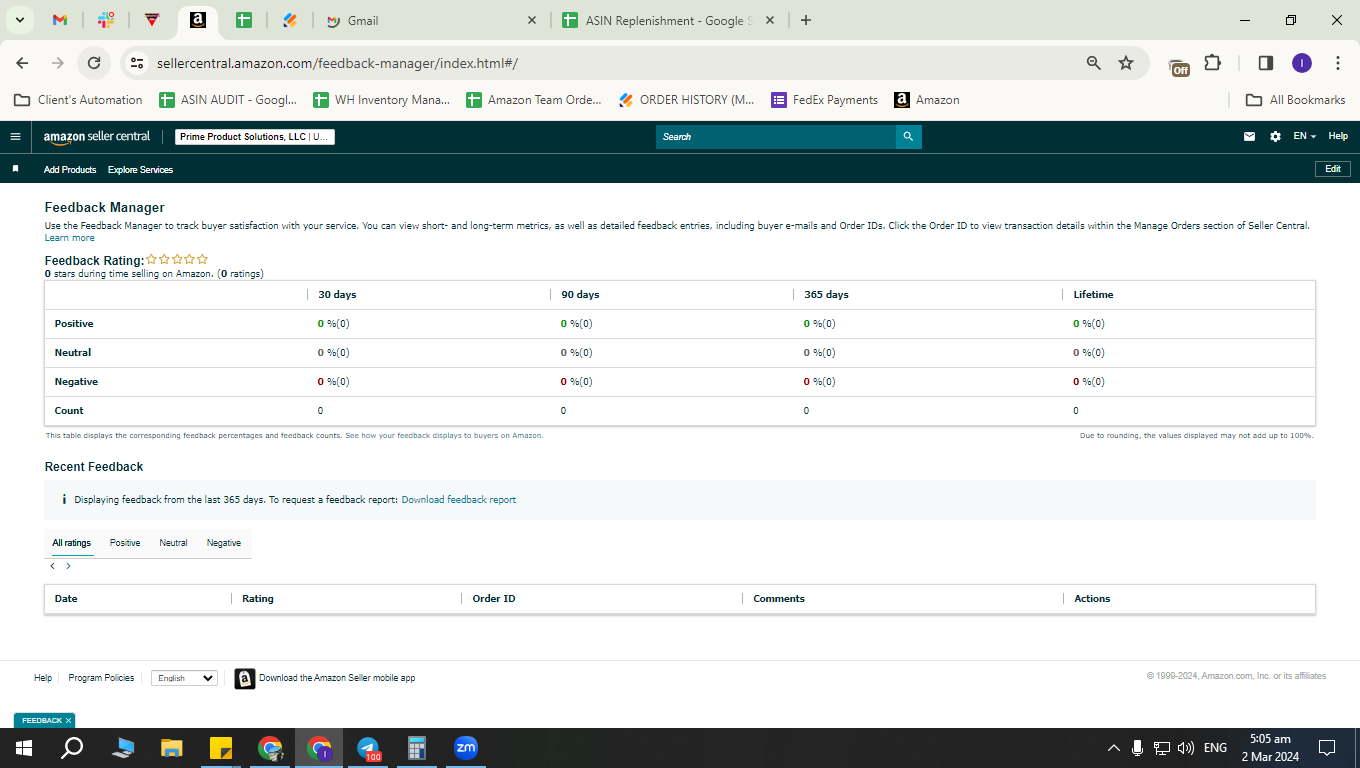Show hidden system tray icons
Image resolution: width=1360 pixels, height=768 pixels.
click(1113, 748)
